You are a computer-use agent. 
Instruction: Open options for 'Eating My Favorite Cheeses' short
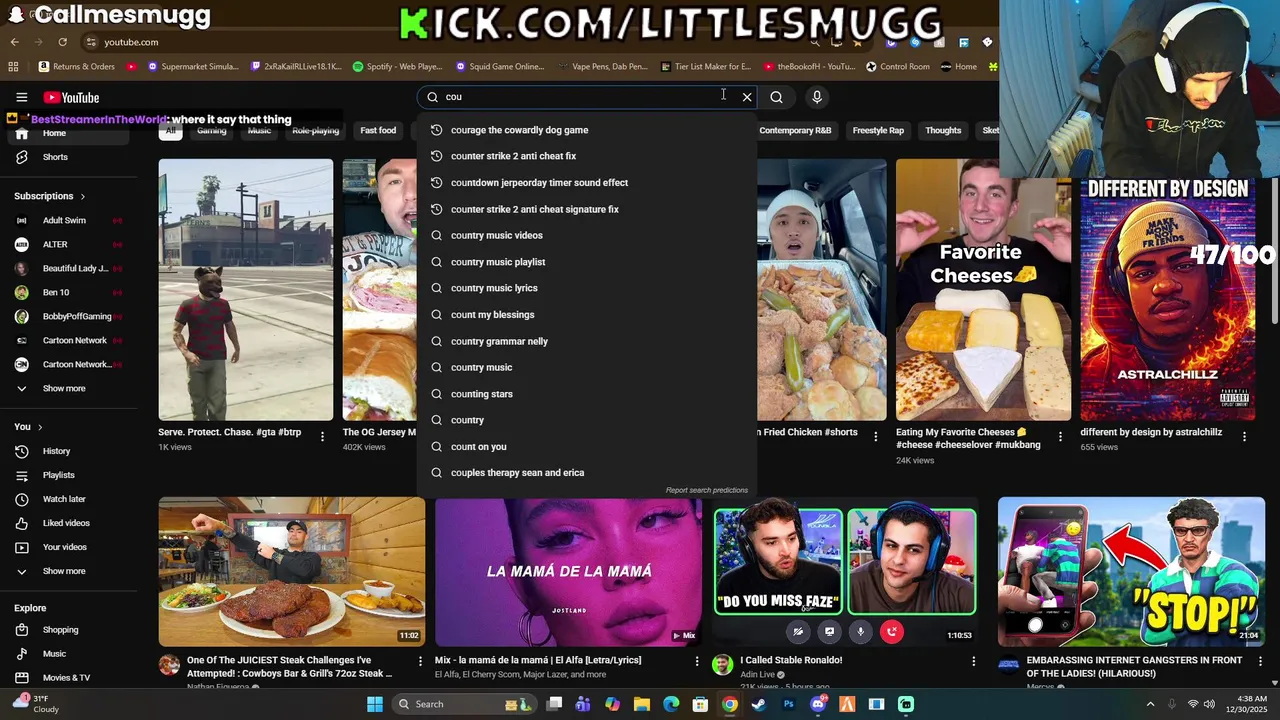1059,436
